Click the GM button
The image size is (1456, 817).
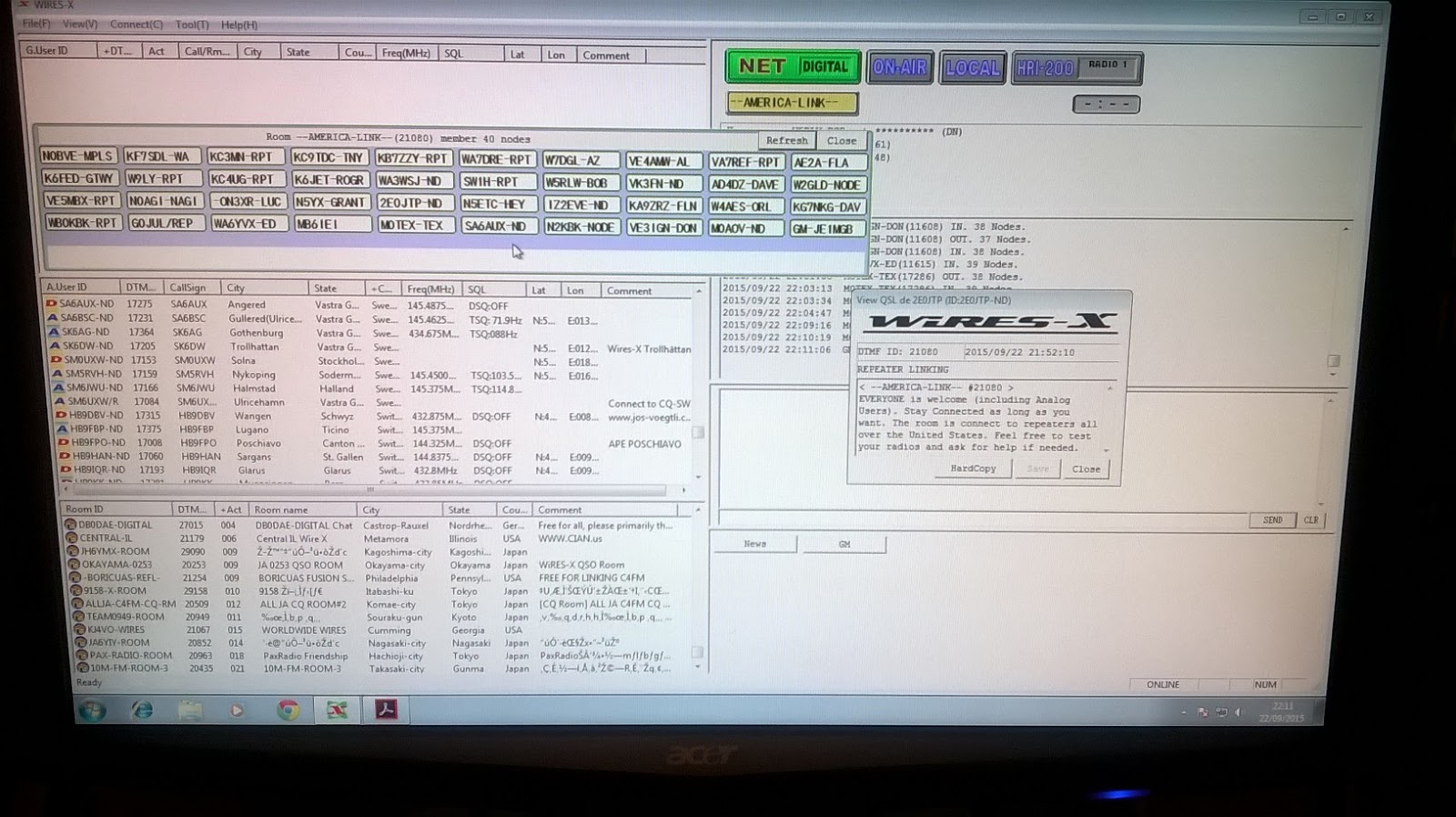coord(844,545)
